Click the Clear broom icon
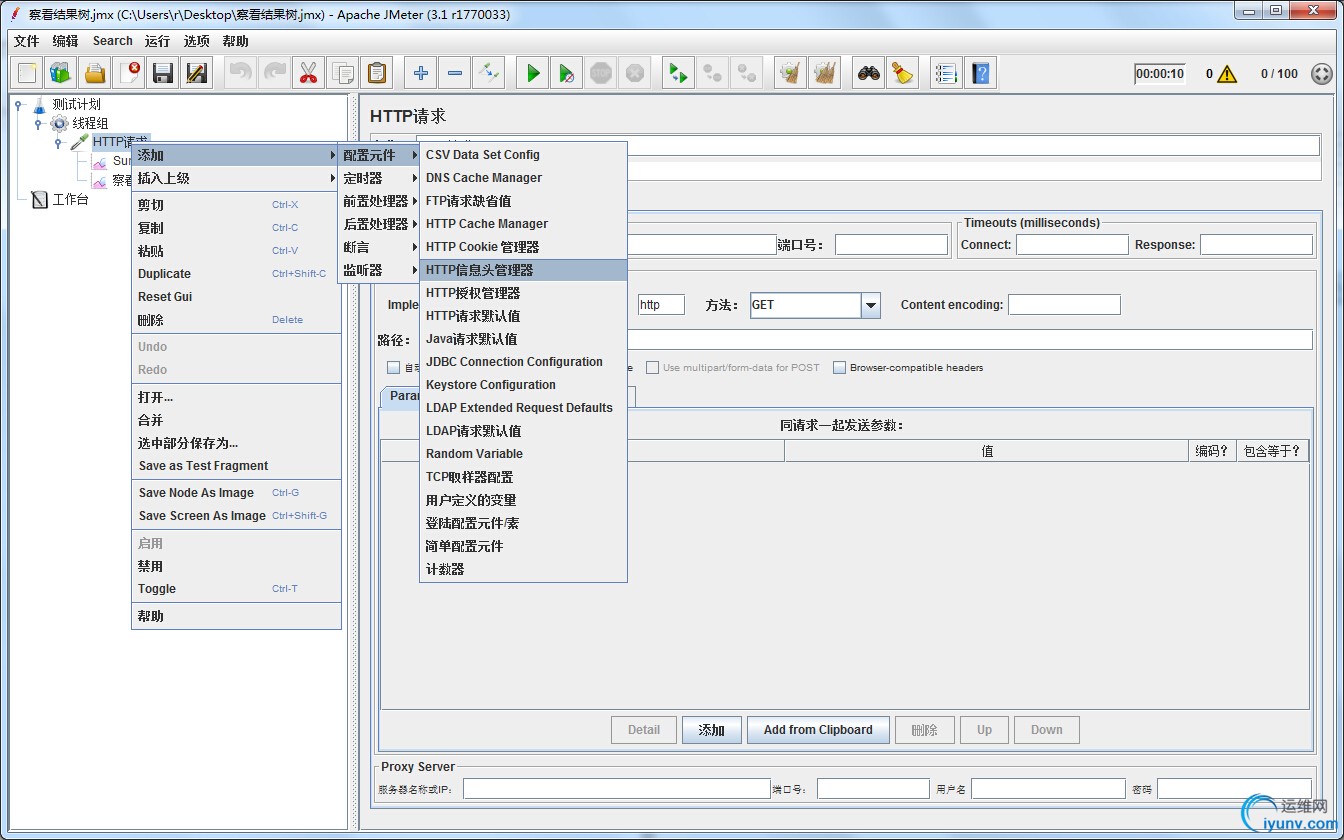 click(x=791, y=73)
